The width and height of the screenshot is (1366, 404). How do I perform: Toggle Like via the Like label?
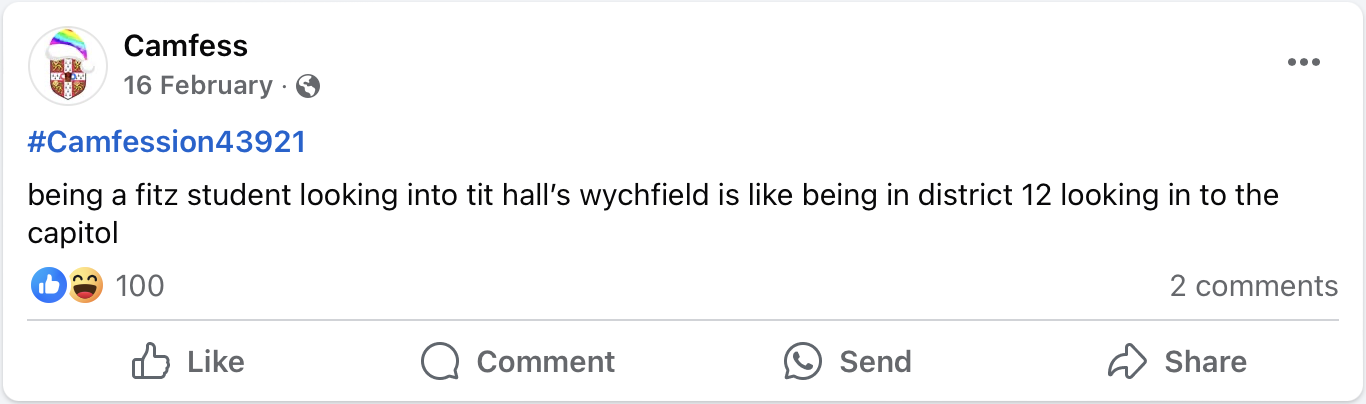(216, 361)
